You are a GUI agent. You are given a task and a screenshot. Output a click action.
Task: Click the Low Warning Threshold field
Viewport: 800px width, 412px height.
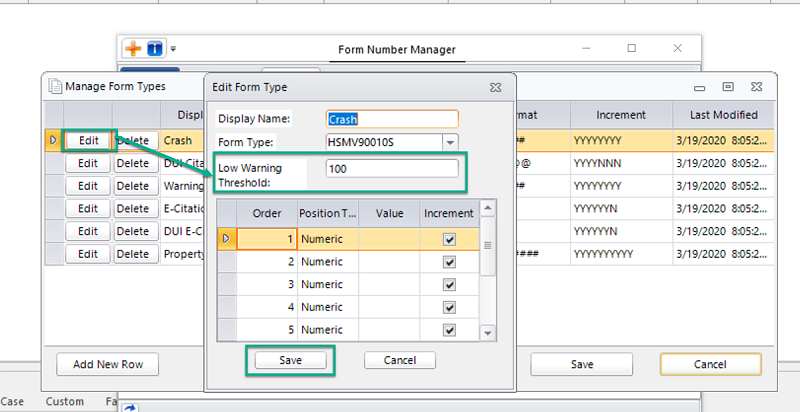[x=392, y=170]
